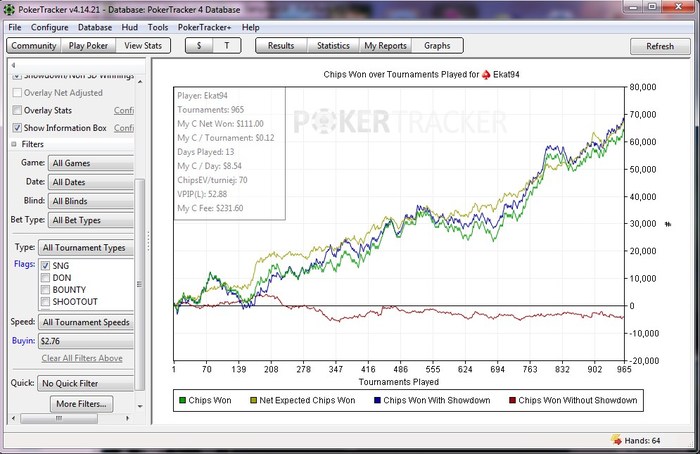Click the 'Hands: 64' status text
This screenshot has width=700, height=454.
click(x=642, y=441)
